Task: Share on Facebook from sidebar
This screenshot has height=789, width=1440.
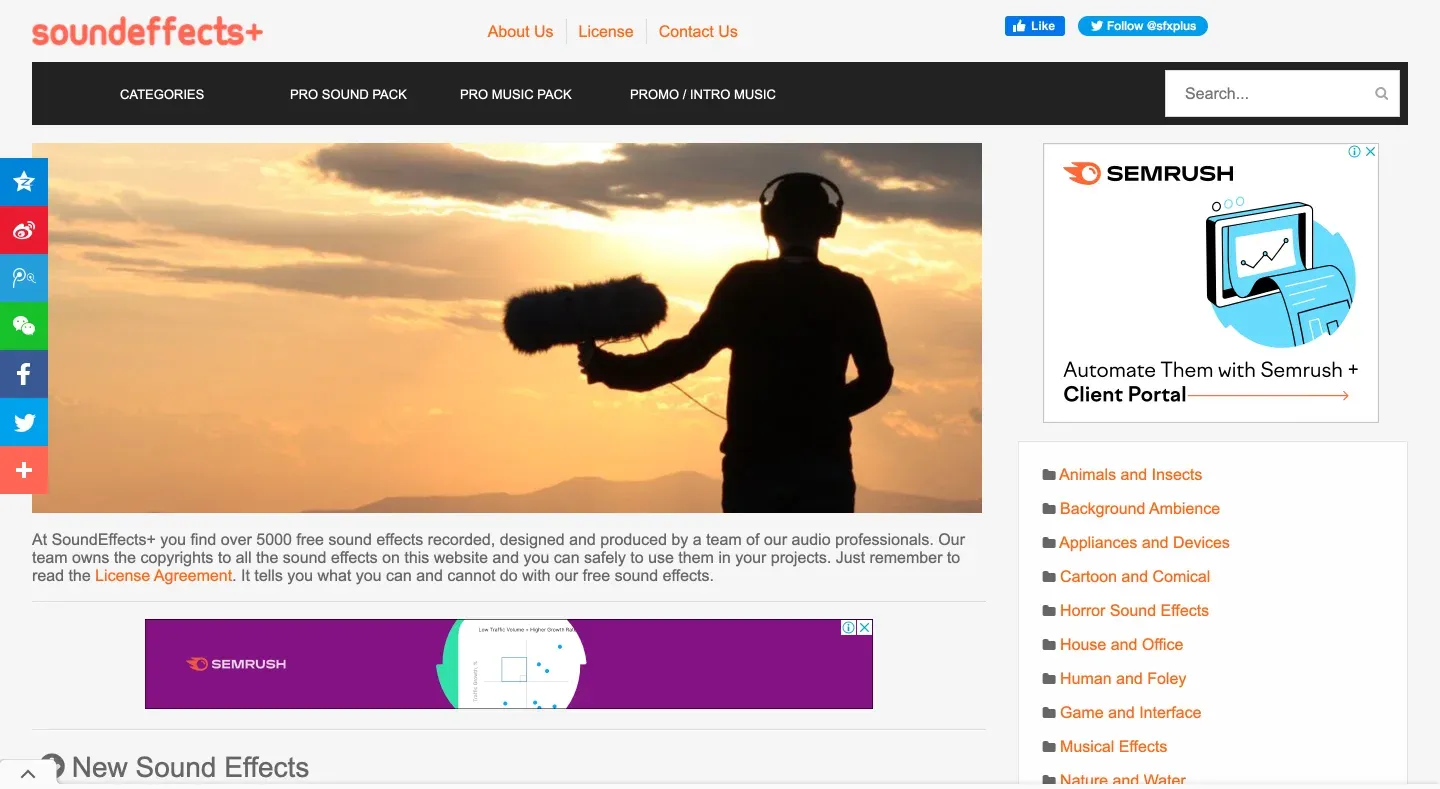Action: (x=24, y=374)
